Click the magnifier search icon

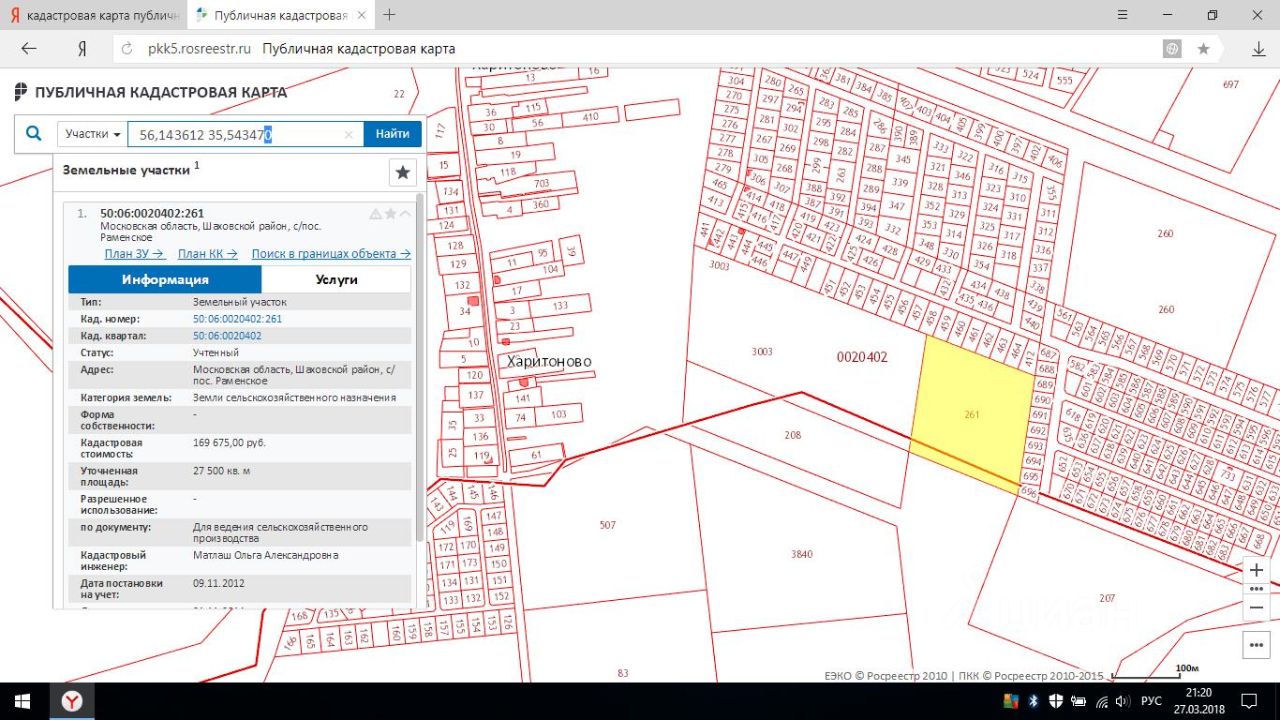click(33, 134)
